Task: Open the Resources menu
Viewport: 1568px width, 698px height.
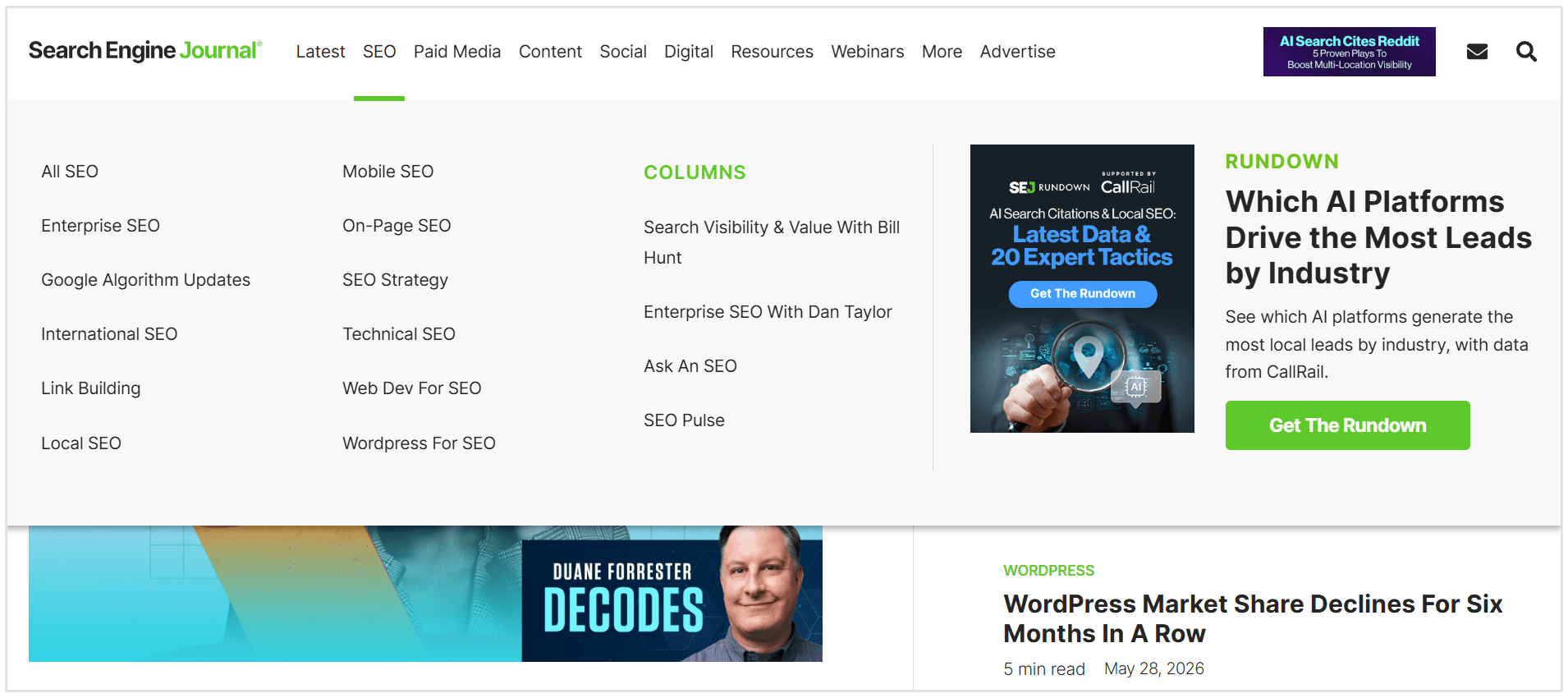Action: pos(773,52)
